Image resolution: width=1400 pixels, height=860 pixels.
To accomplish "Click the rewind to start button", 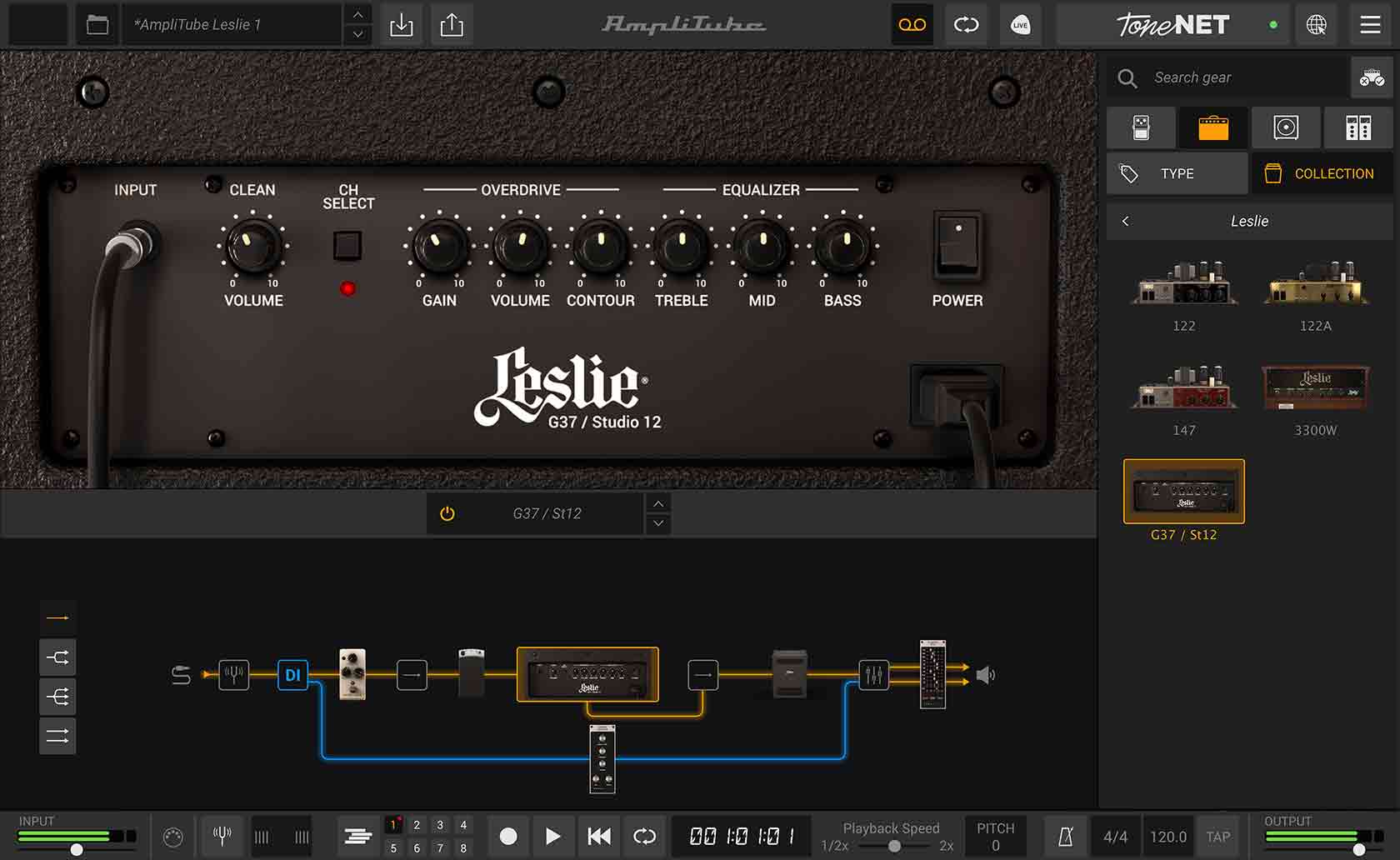I will [599, 836].
